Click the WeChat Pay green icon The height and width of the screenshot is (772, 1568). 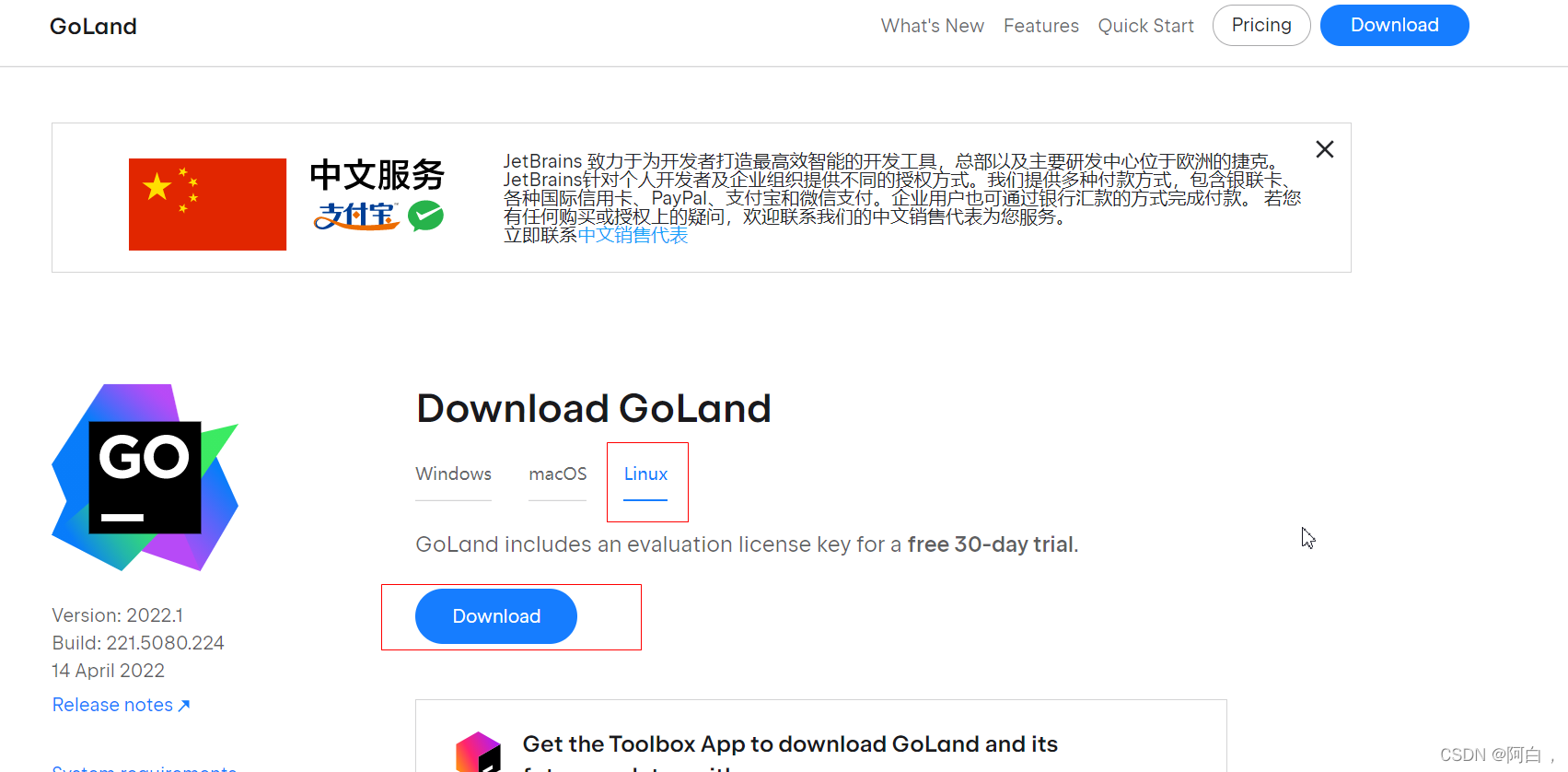(x=425, y=216)
